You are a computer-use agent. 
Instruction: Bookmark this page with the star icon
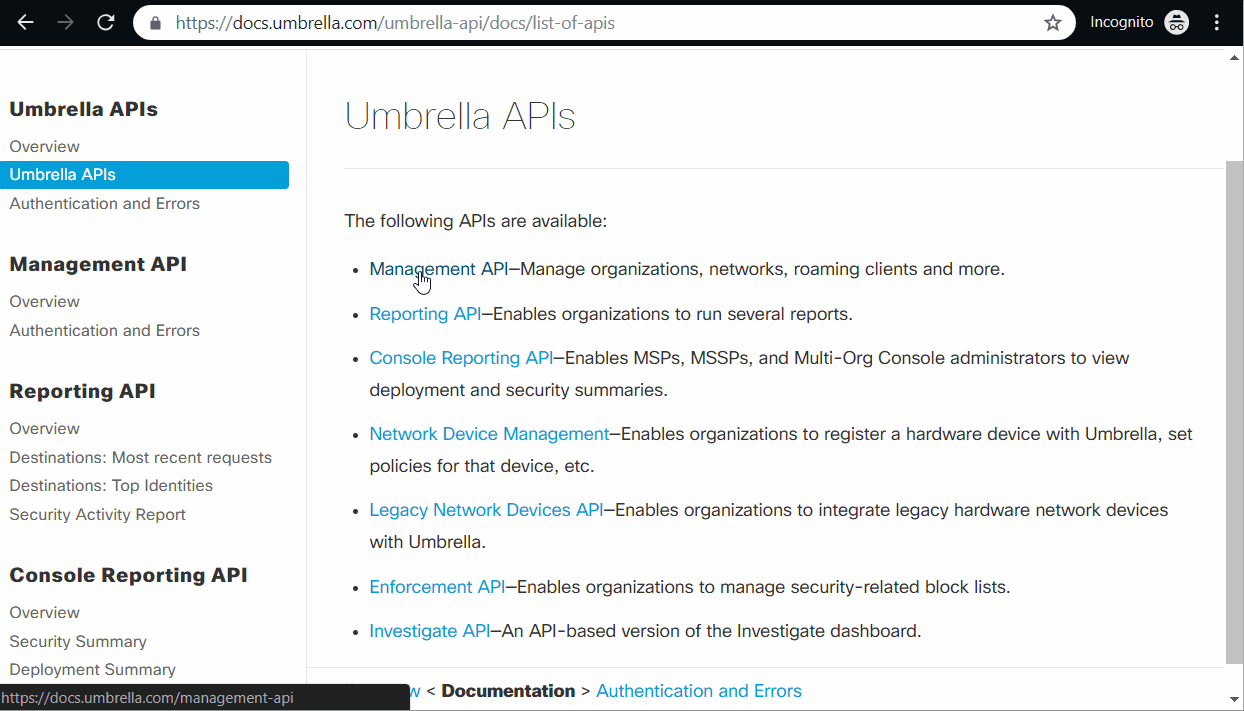pyautogui.click(x=1052, y=22)
